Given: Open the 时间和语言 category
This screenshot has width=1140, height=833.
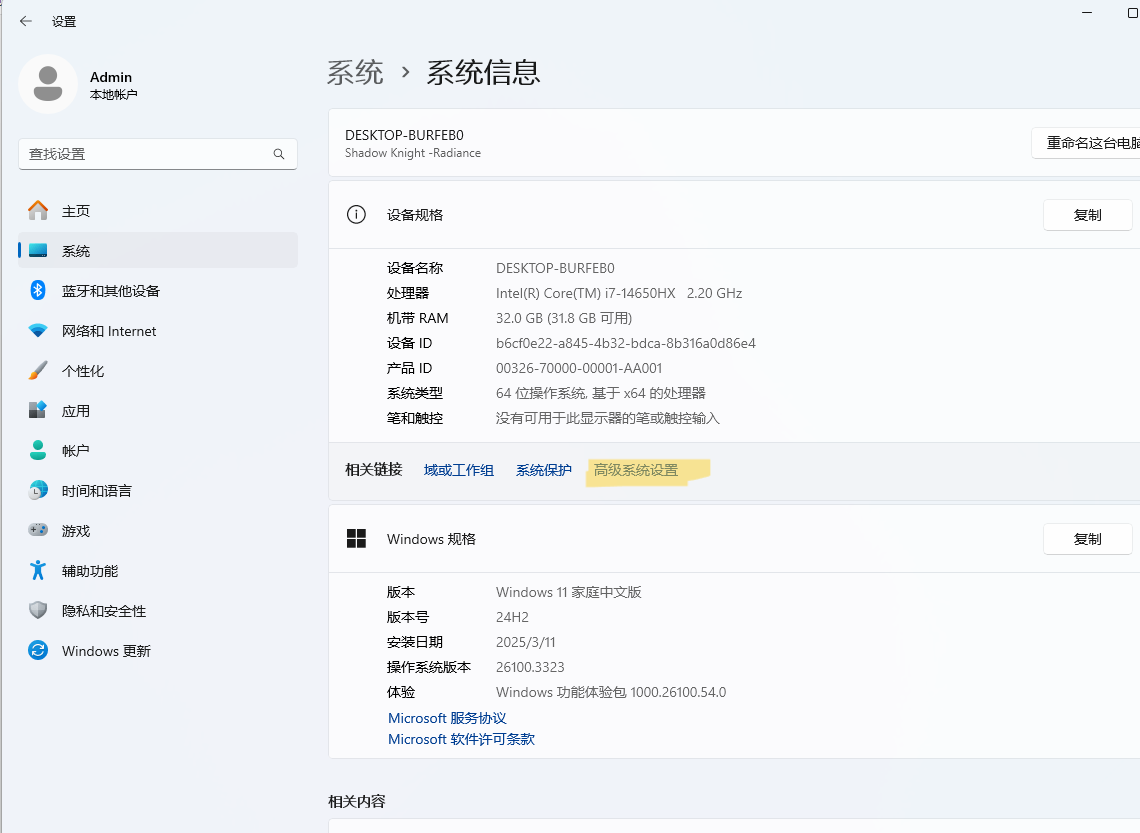Looking at the screenshot, I should (158, 491).
